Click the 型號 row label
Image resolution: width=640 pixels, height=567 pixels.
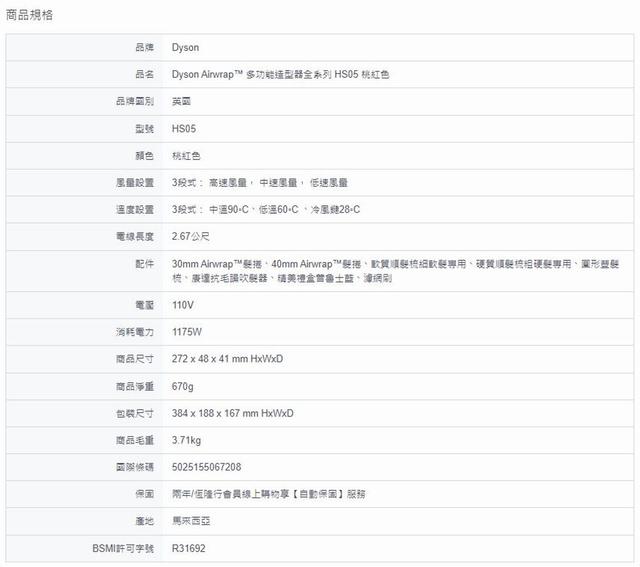pyautogui.click(x=143, y=128)
